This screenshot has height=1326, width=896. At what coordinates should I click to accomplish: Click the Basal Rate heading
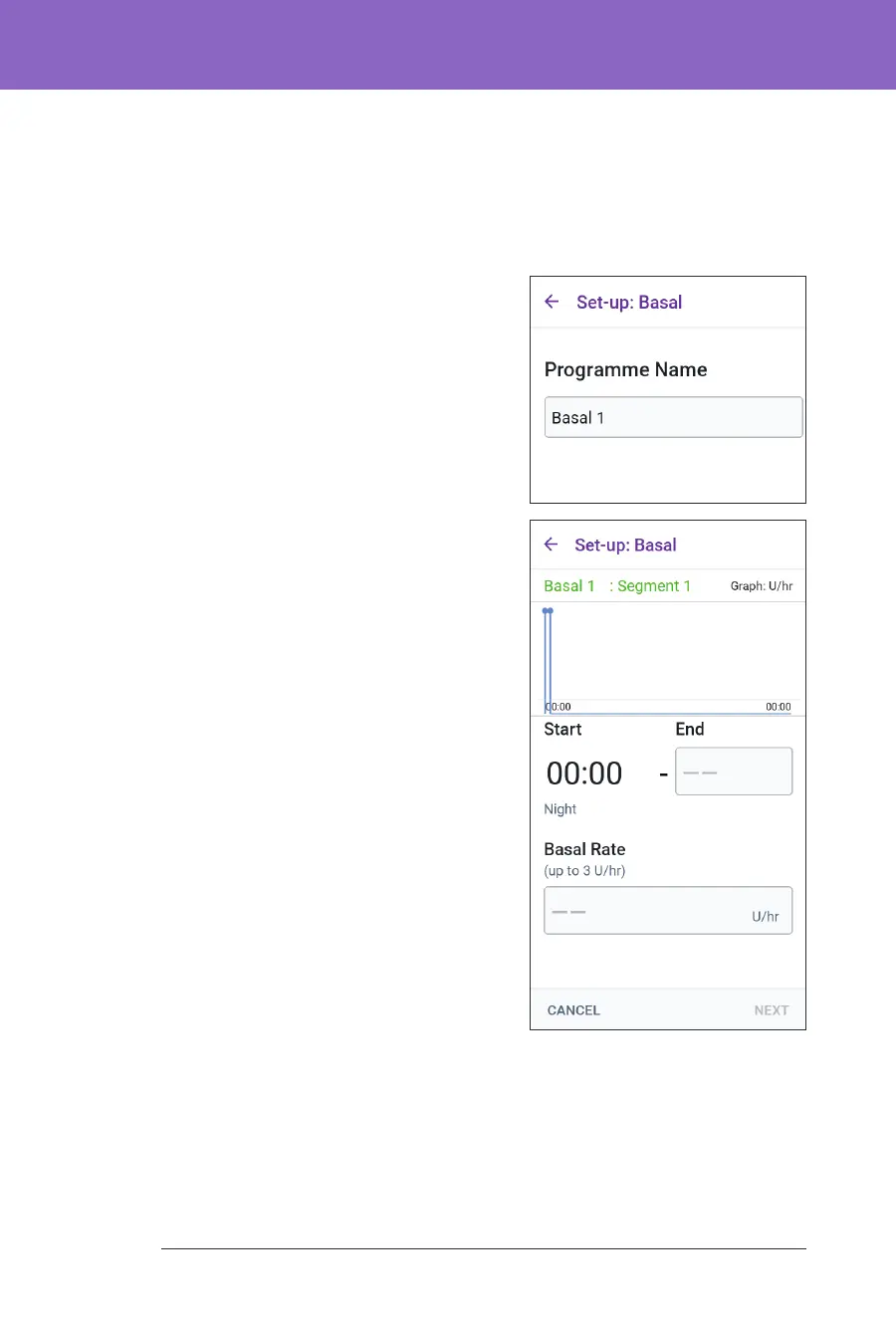pyautogui.click(x=584, y=849)
